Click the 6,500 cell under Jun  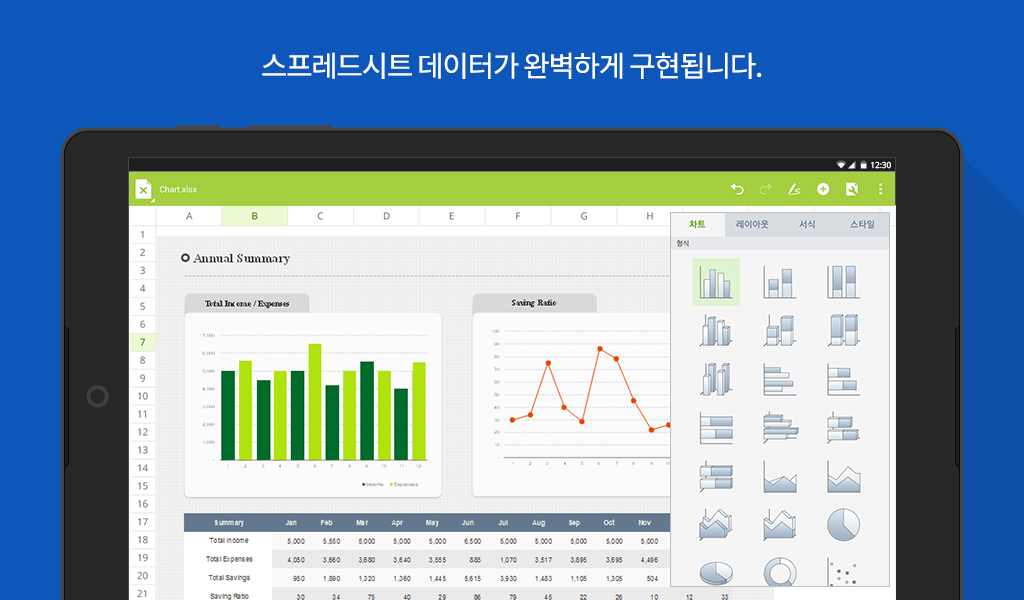(x=472, y=541)
